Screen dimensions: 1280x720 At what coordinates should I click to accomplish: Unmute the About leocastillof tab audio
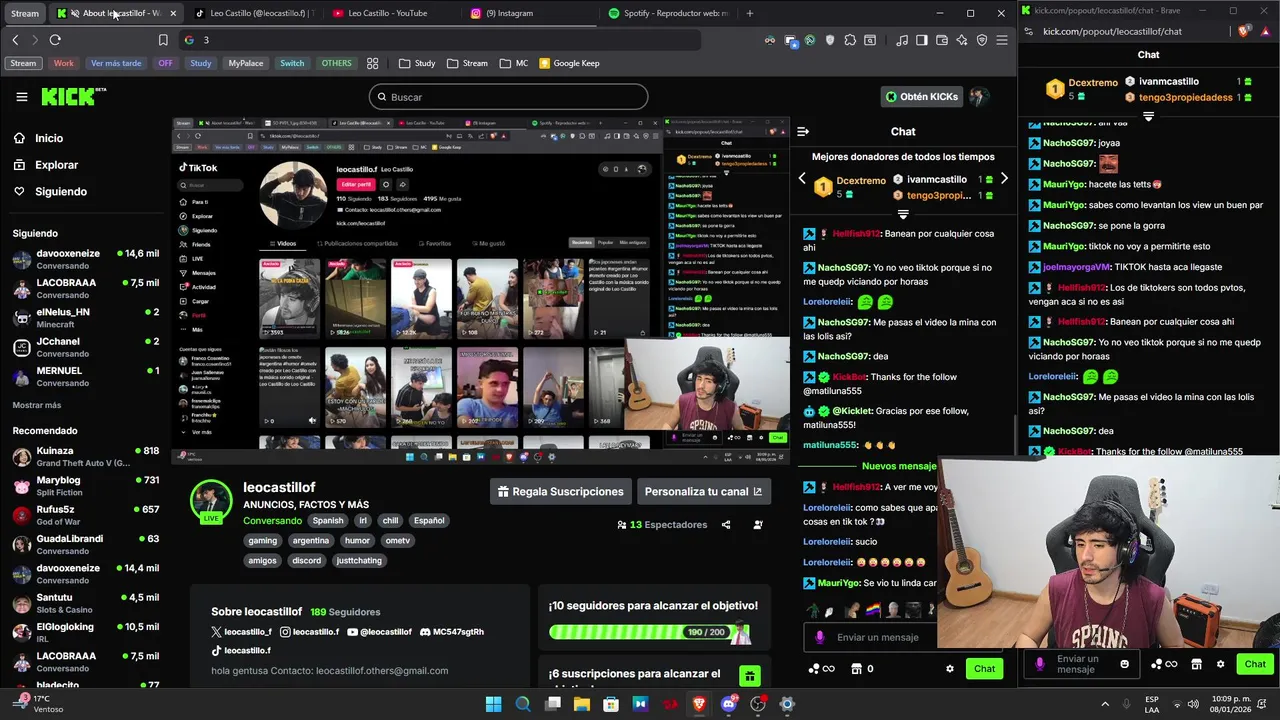click(x=75, y=13)
